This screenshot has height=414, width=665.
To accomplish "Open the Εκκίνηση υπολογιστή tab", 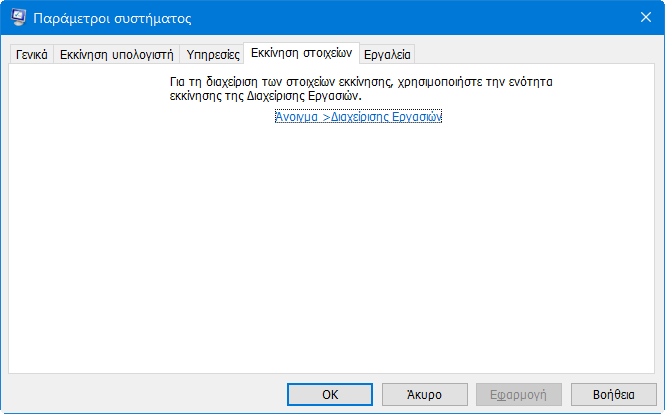I will click(x=117, y=54).
